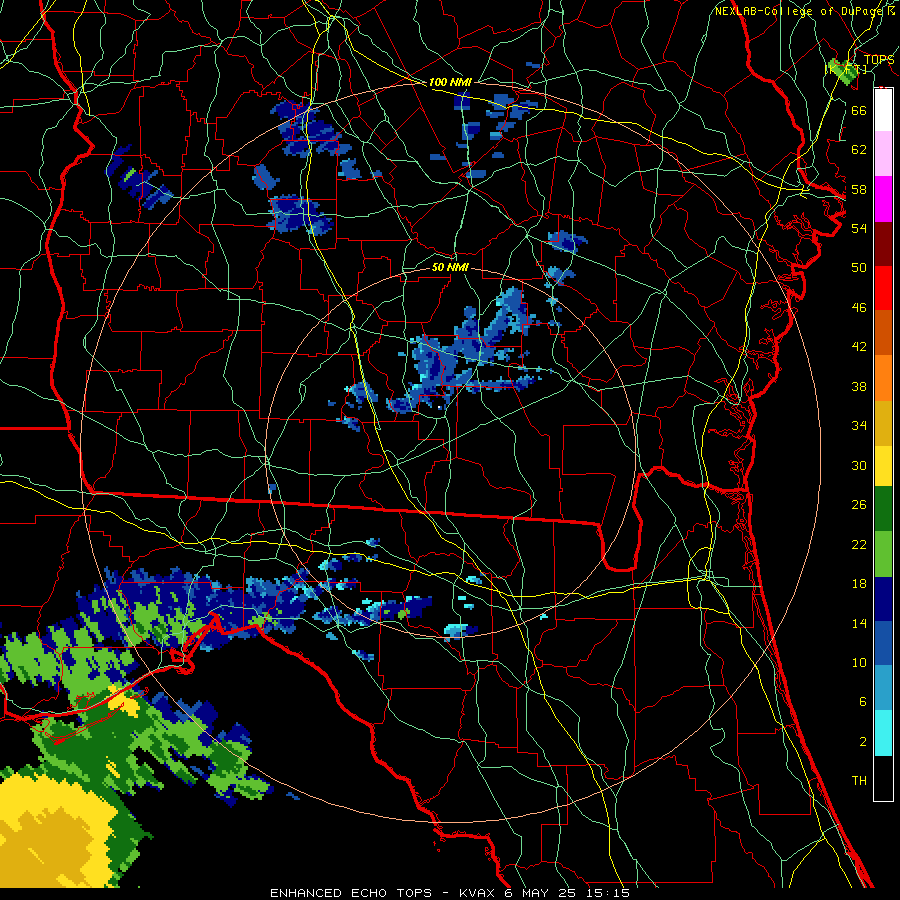Select the "26" legend value
900x900 pixels.
click(859, 505)
